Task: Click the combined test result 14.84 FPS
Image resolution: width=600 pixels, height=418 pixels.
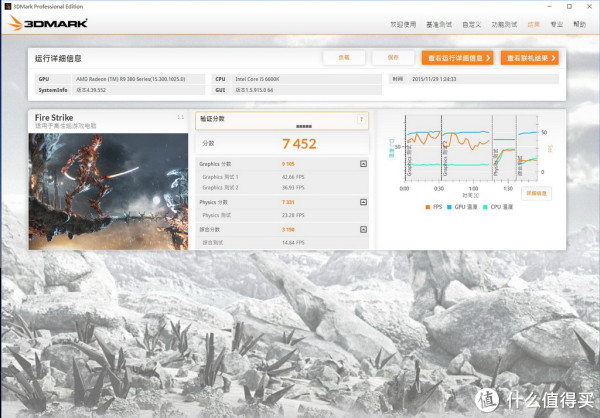Action: (293, 243)
